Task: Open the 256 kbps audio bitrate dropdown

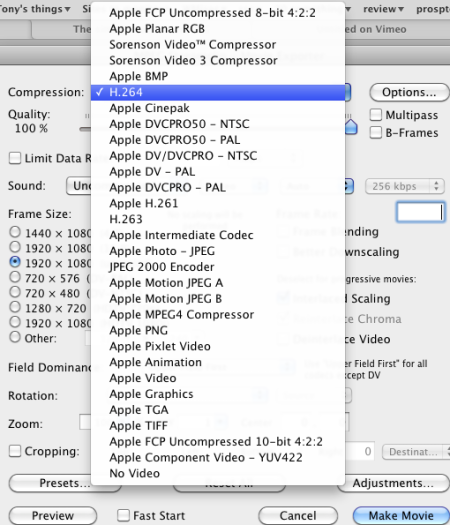Action: tap(405, 186)
